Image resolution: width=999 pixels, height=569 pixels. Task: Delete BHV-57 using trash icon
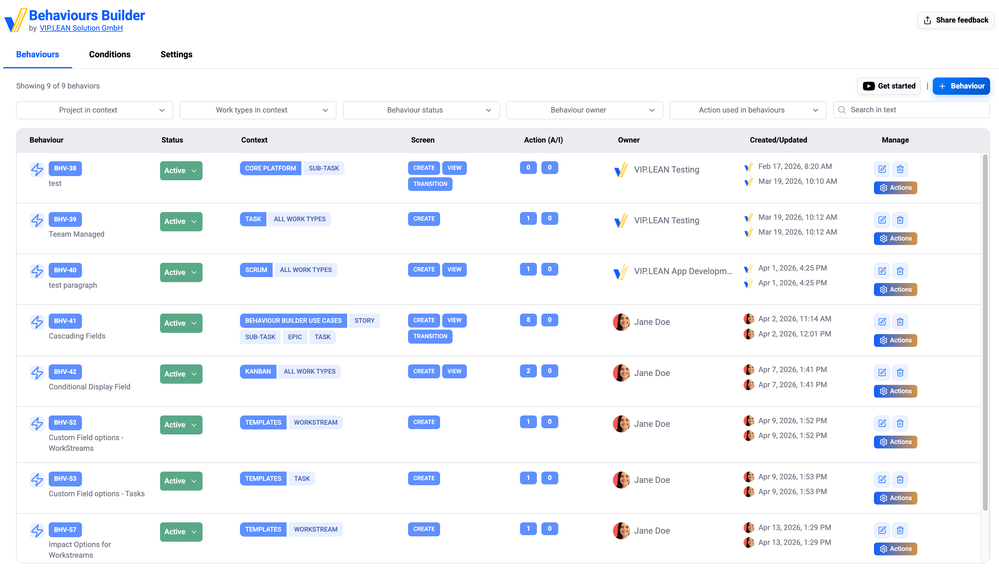(900, 530)
